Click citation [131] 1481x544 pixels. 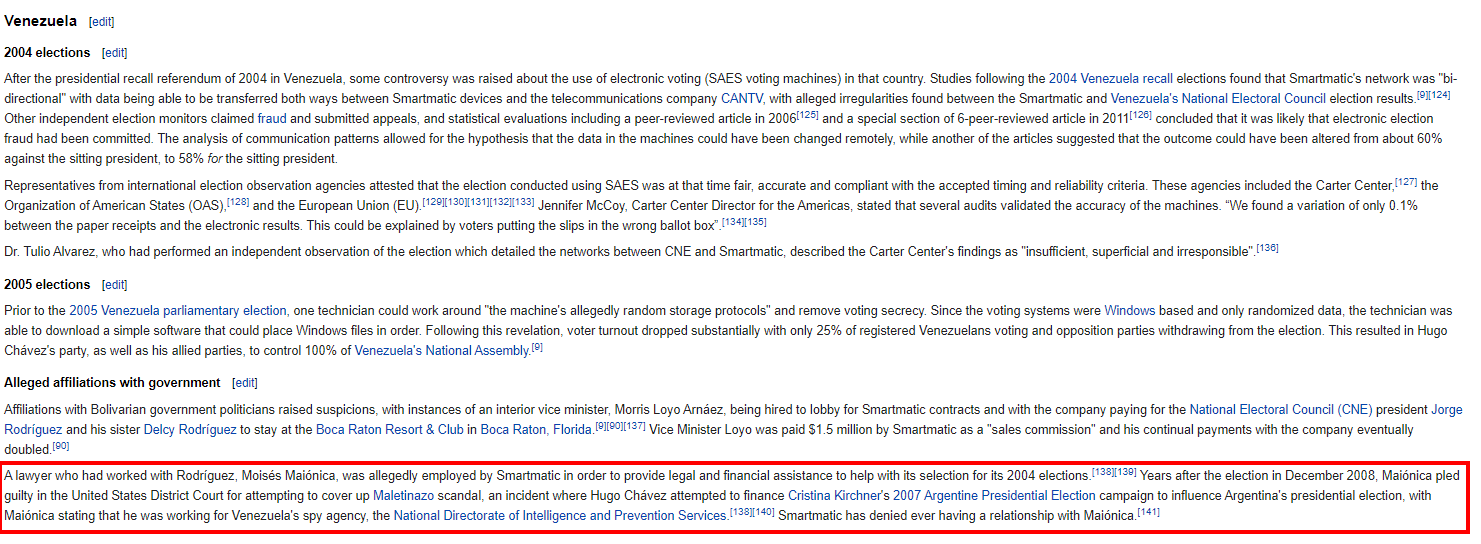click(477, 201)
